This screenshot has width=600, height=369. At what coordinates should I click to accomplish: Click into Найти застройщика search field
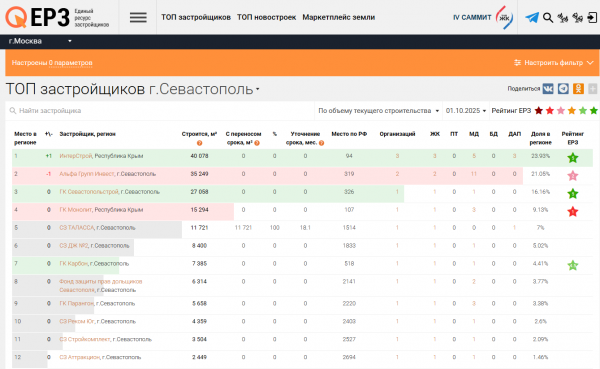(x=160, y=111)
